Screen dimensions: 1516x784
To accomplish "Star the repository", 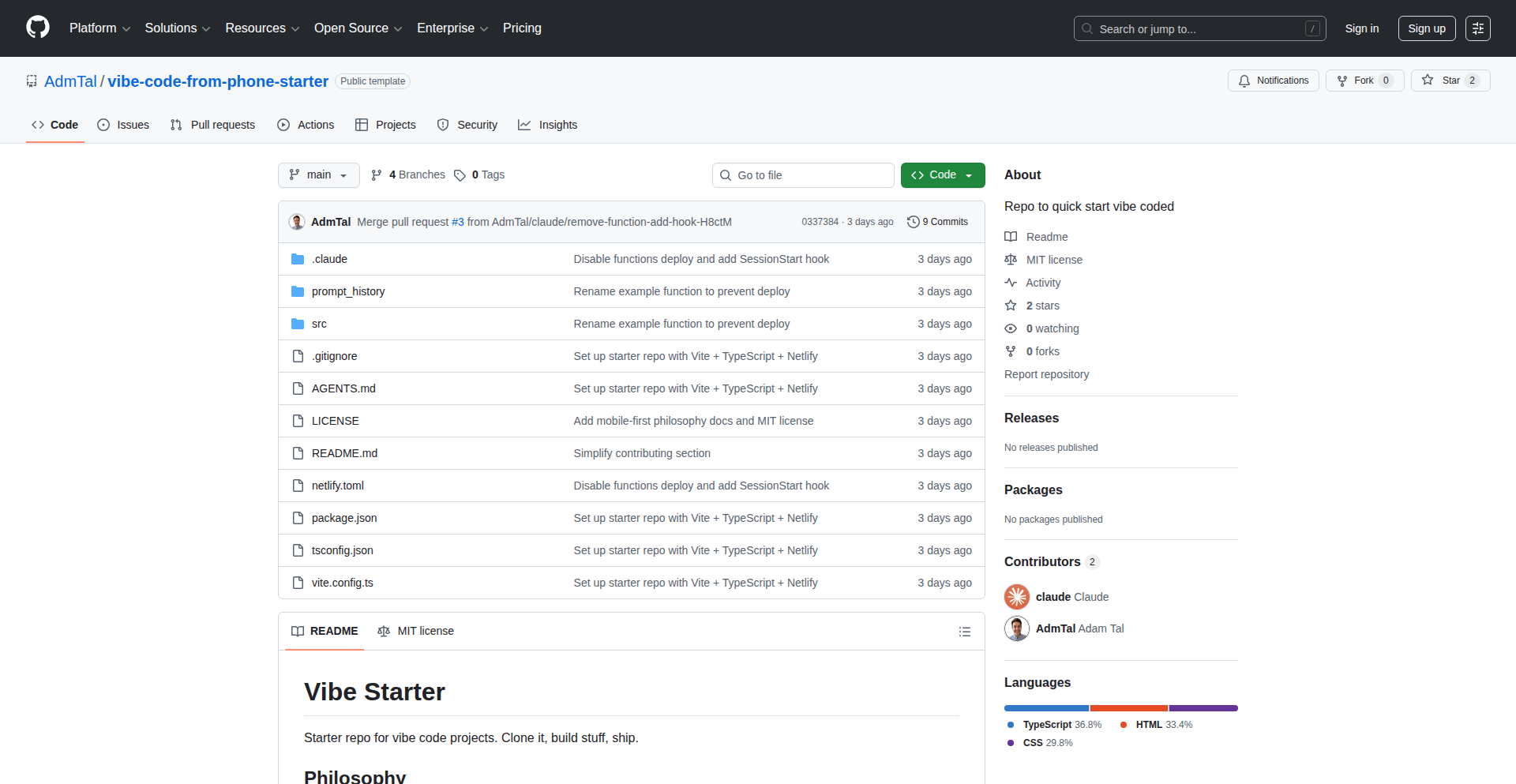I will (x=1450, y=81).
